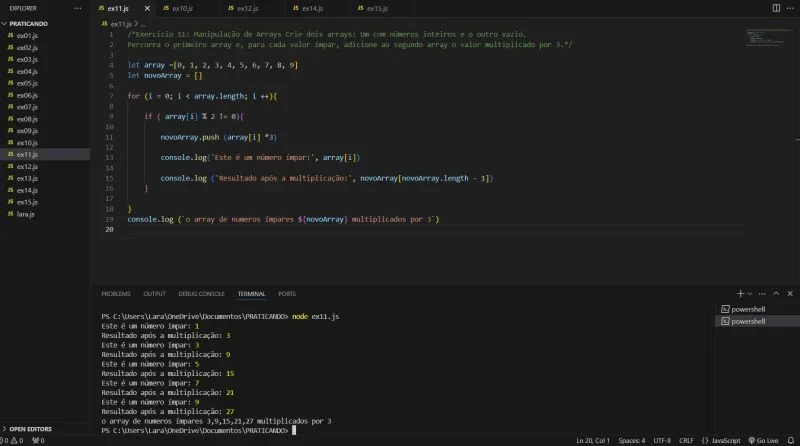Select ex11.js in the explorer list
800x446 pixels.
[45, 155]
